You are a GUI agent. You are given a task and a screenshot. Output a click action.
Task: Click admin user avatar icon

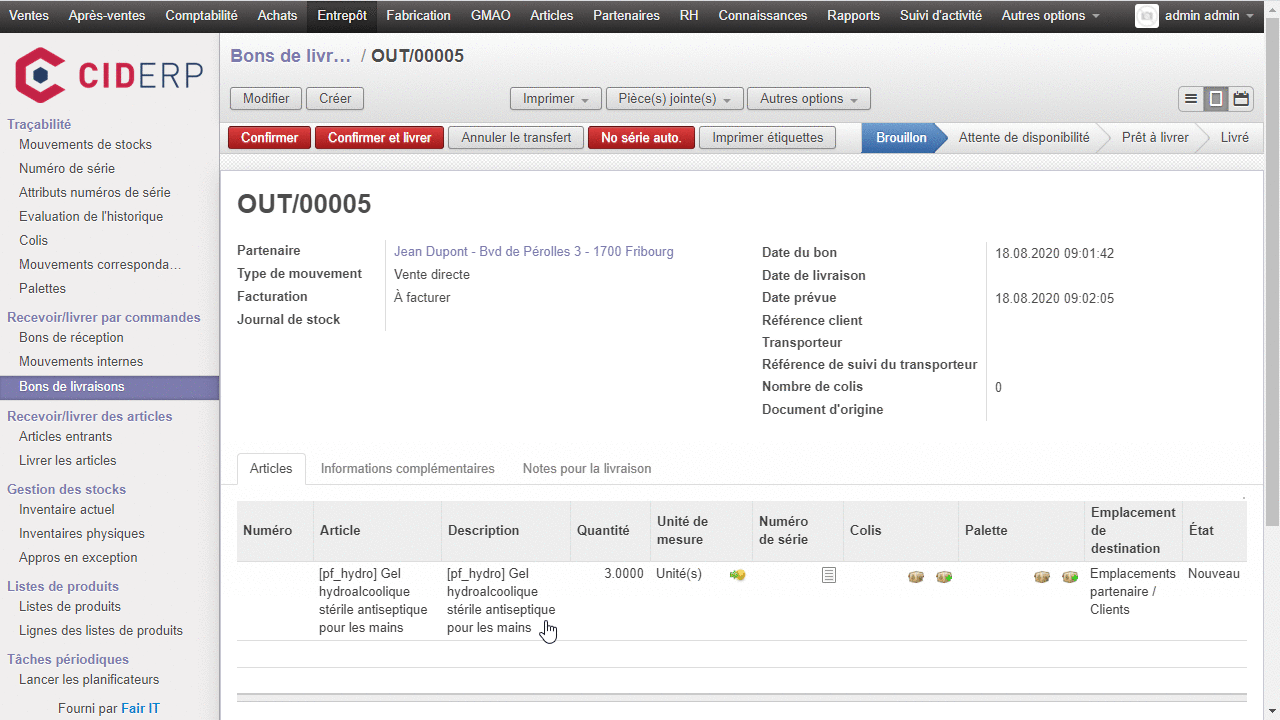click(x=1147, y=16)
